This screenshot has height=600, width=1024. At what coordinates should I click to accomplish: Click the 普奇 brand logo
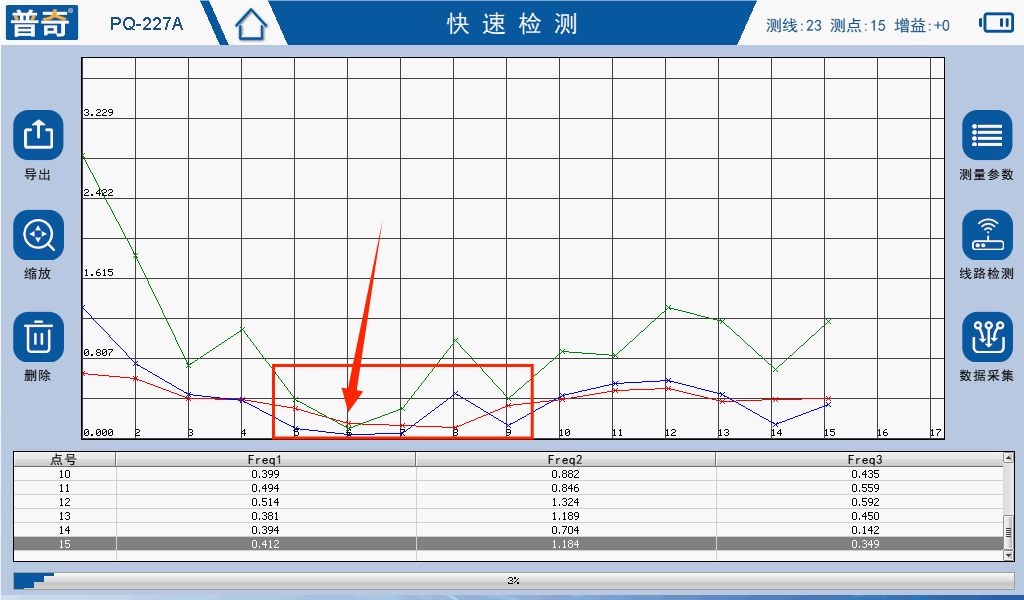(42, 23)
